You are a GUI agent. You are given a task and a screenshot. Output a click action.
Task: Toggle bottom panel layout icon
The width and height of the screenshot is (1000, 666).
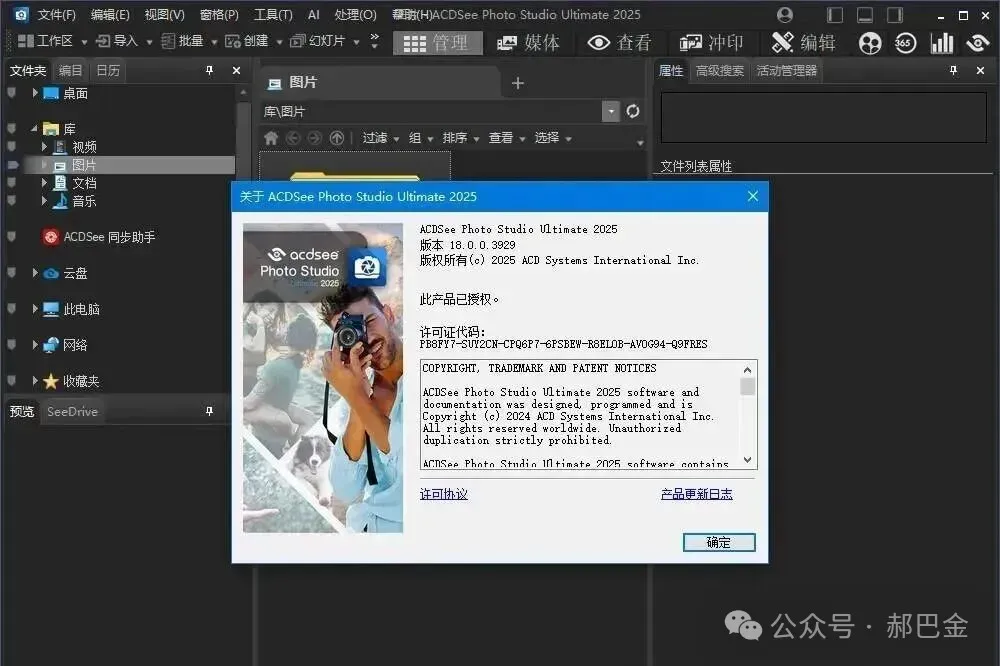[865, 15]
